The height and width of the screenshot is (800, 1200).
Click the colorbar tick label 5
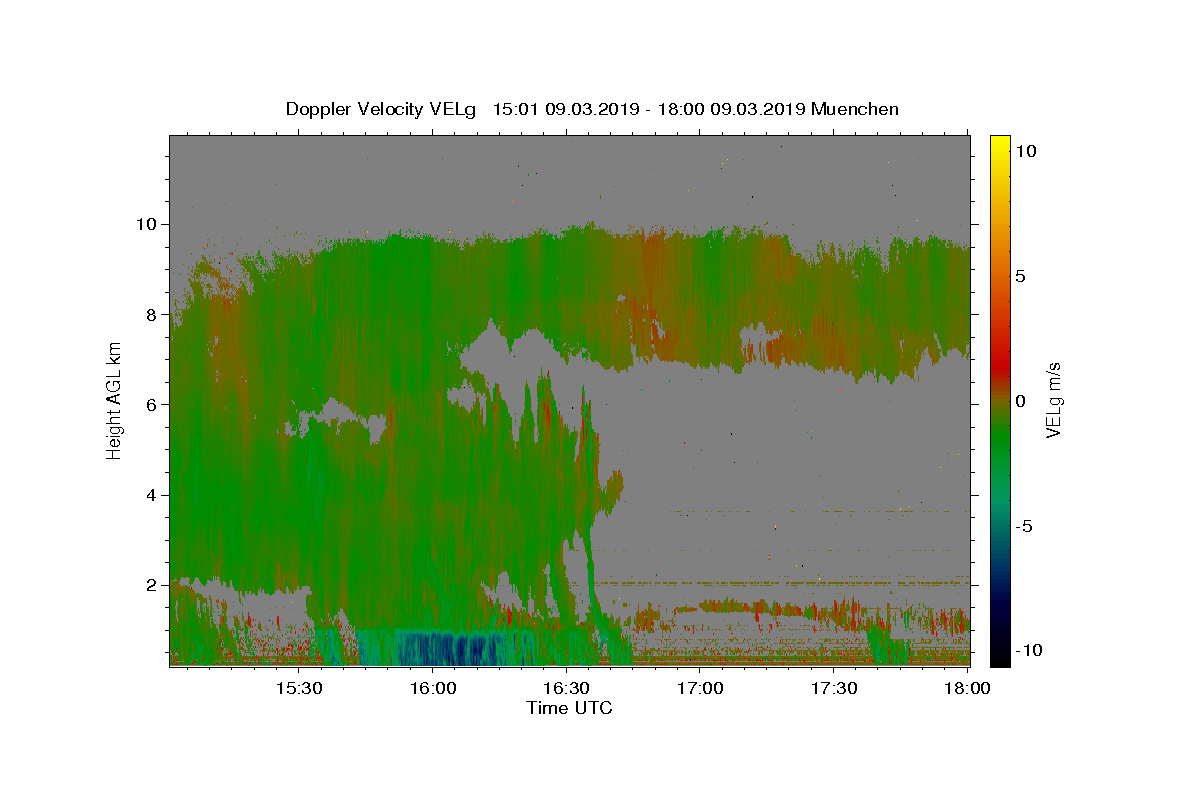coord(1022,276)
